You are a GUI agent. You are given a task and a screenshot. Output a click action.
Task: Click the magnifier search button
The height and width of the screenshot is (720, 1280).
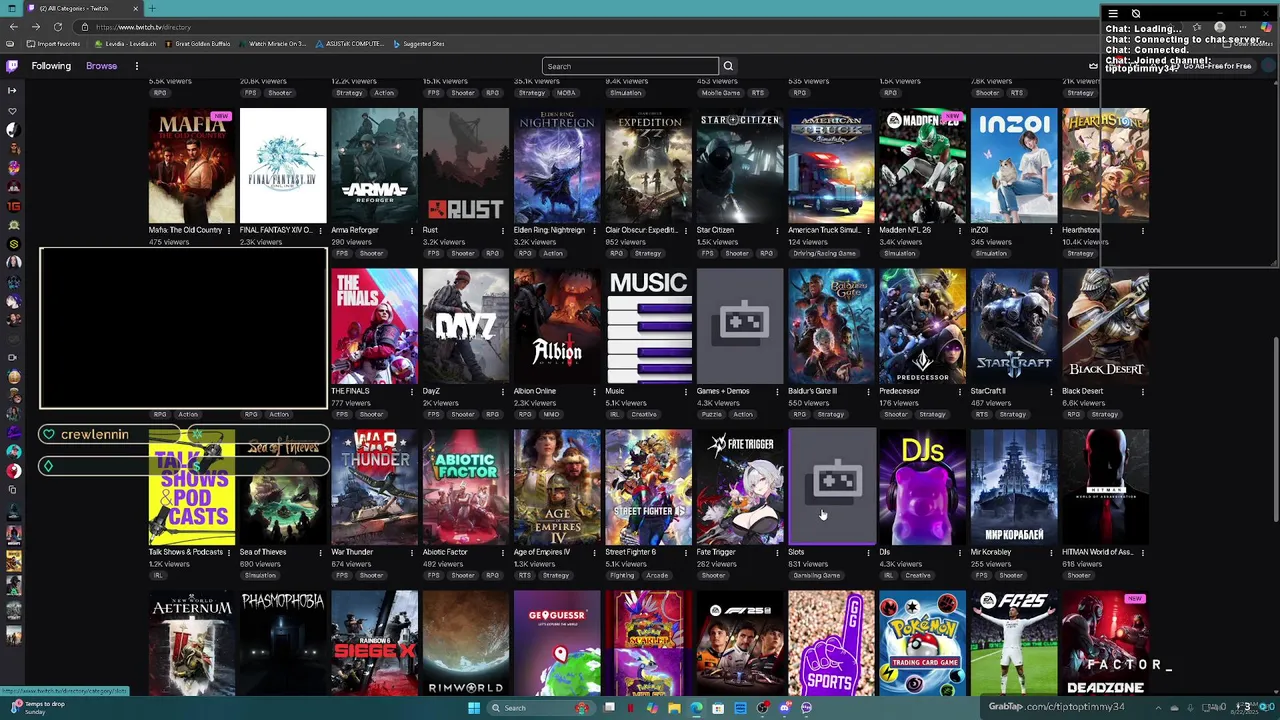pos(728,66)
